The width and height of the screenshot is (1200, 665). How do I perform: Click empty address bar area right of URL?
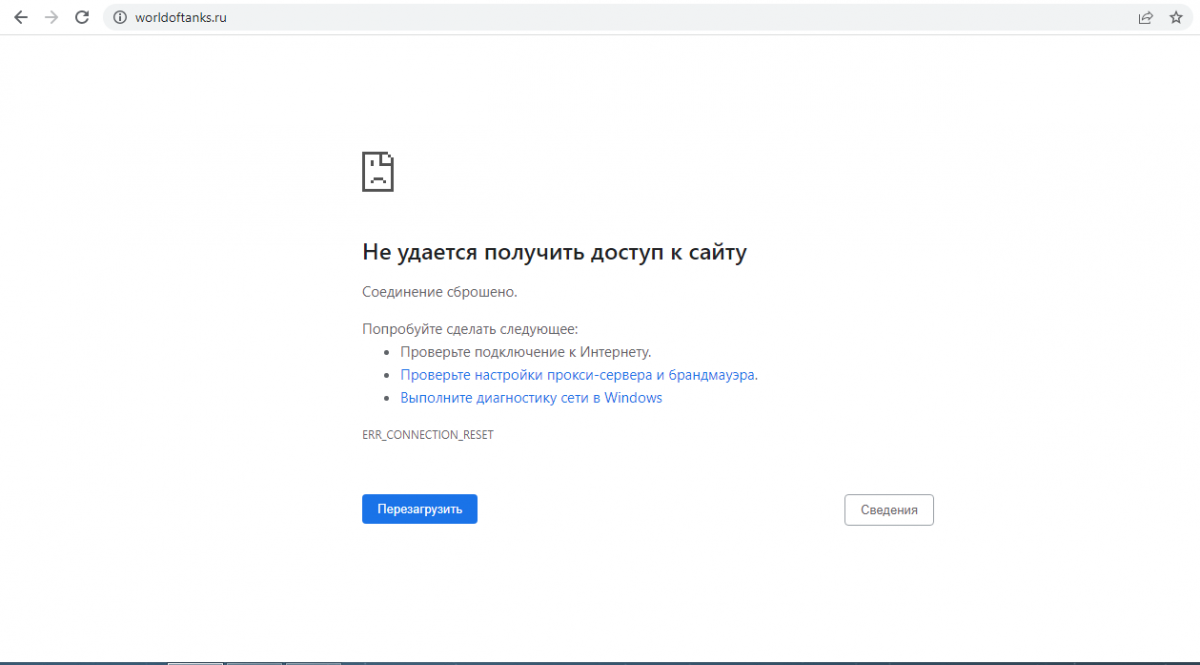click(x=650, y=17)
